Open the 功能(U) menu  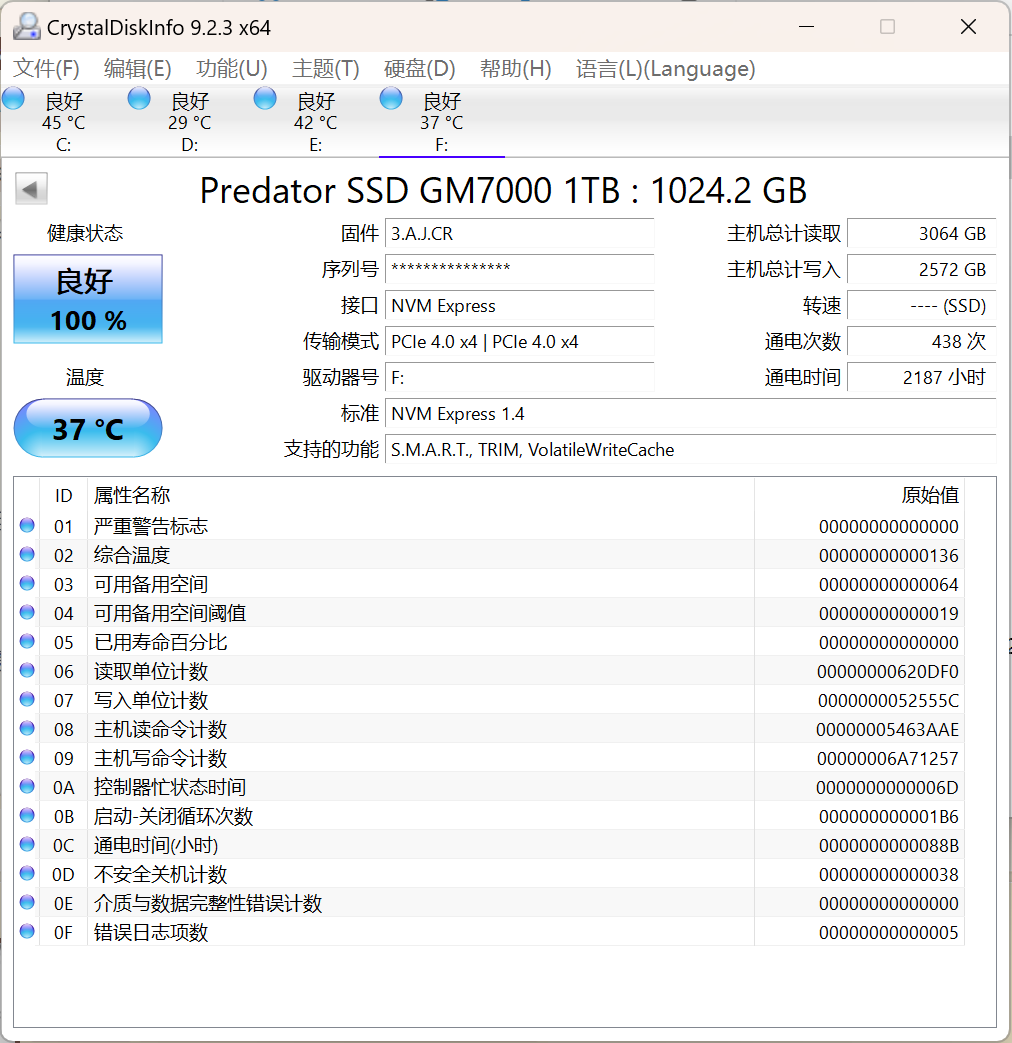[x=231, y=69]
